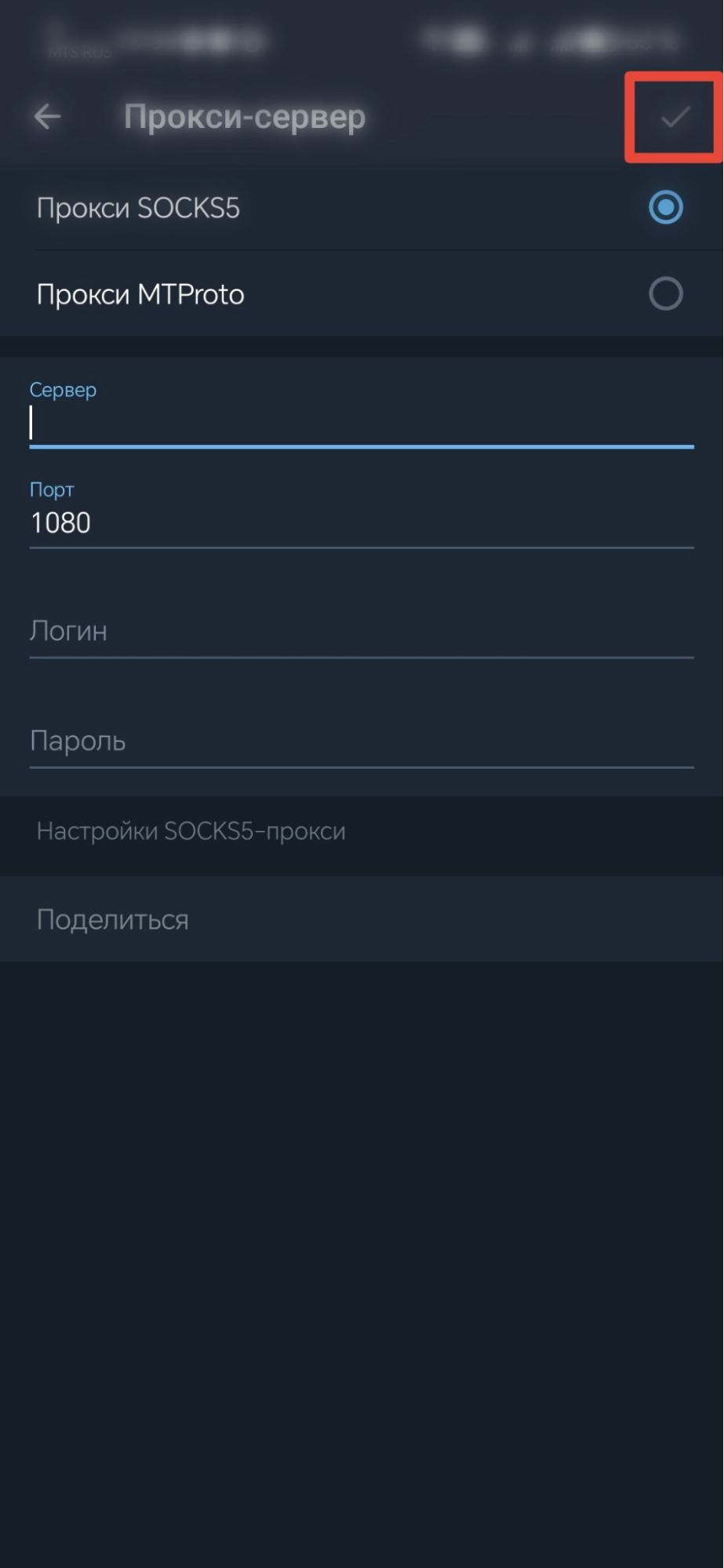Confirm proxy settings with the checkmark

click(x=674, y=118)
